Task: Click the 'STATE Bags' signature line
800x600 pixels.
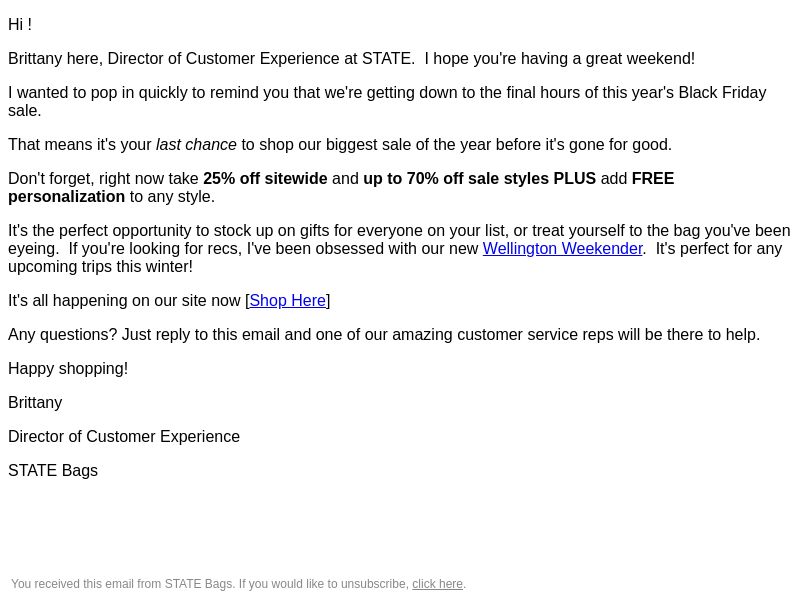Action: pyautogui.click(x=53, y=470)
